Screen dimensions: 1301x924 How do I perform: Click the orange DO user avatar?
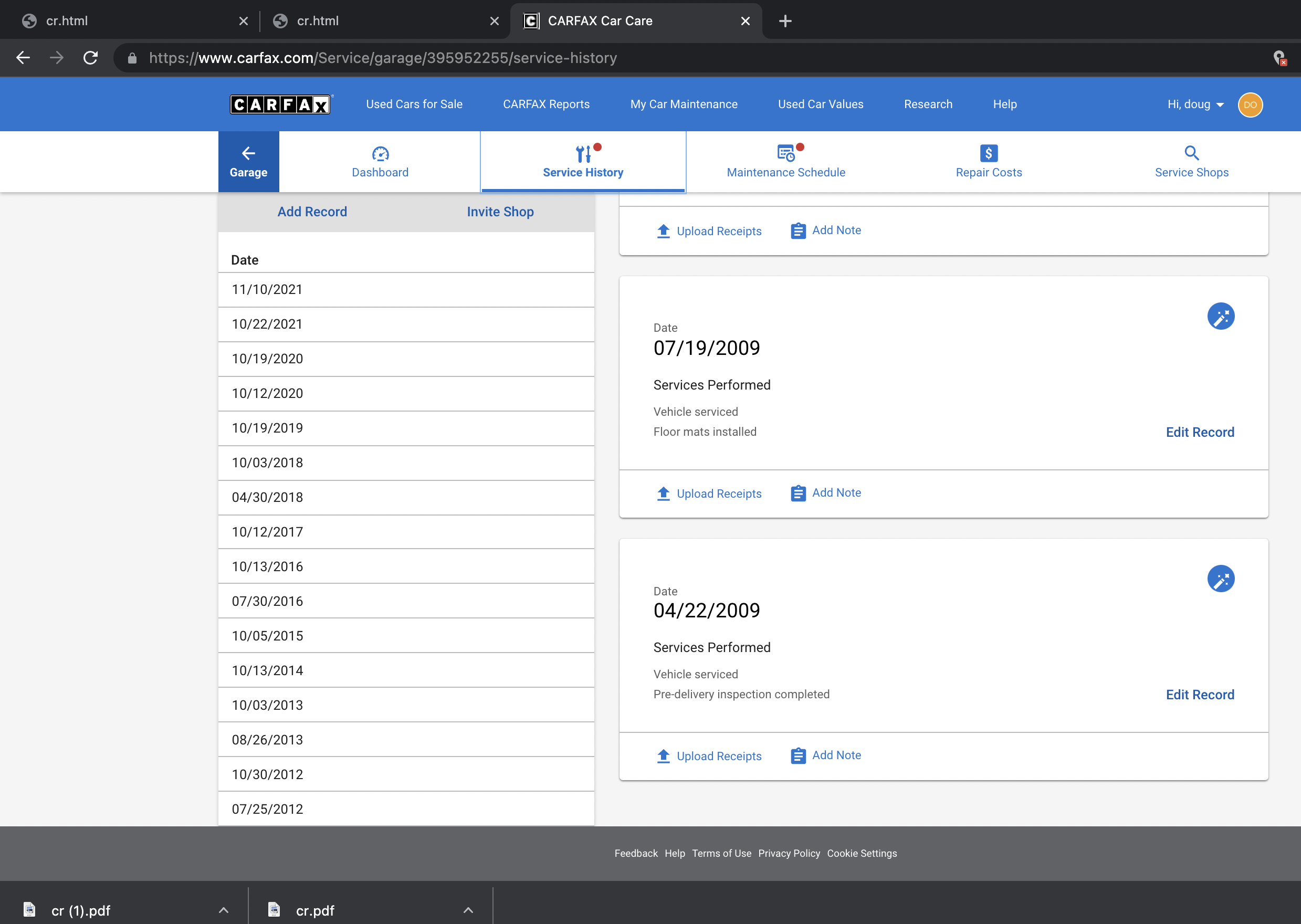(1250, 104)
